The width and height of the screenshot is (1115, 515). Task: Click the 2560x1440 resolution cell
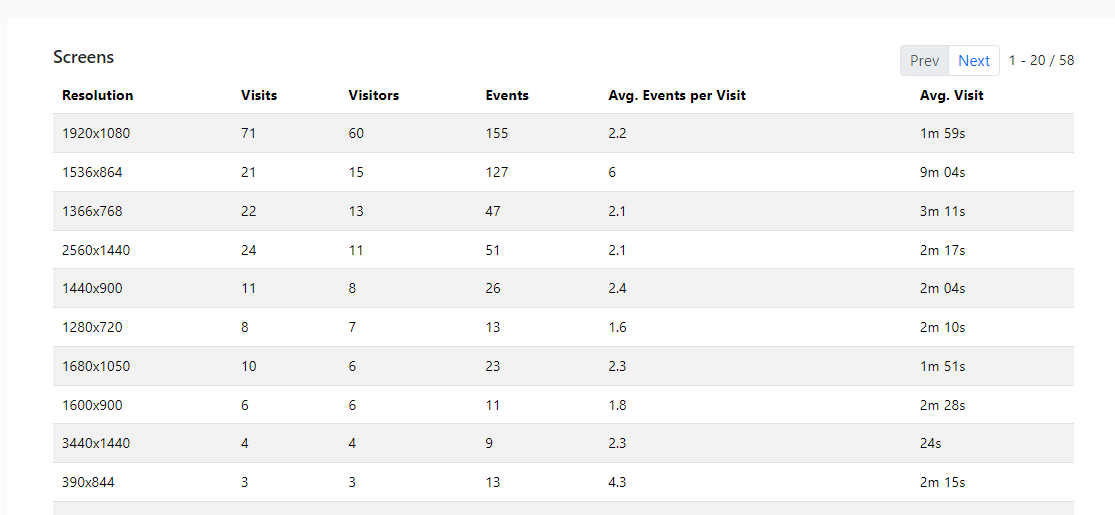pyautogui.click(x=96, y=250)
